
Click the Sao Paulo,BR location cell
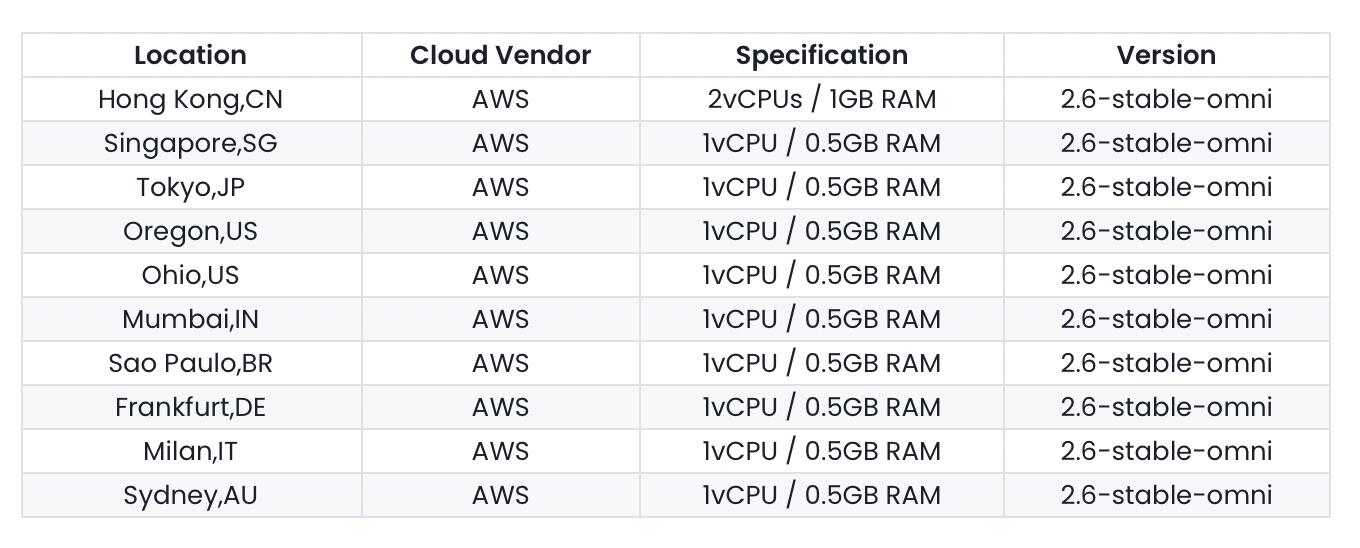[x=190, y=363]
